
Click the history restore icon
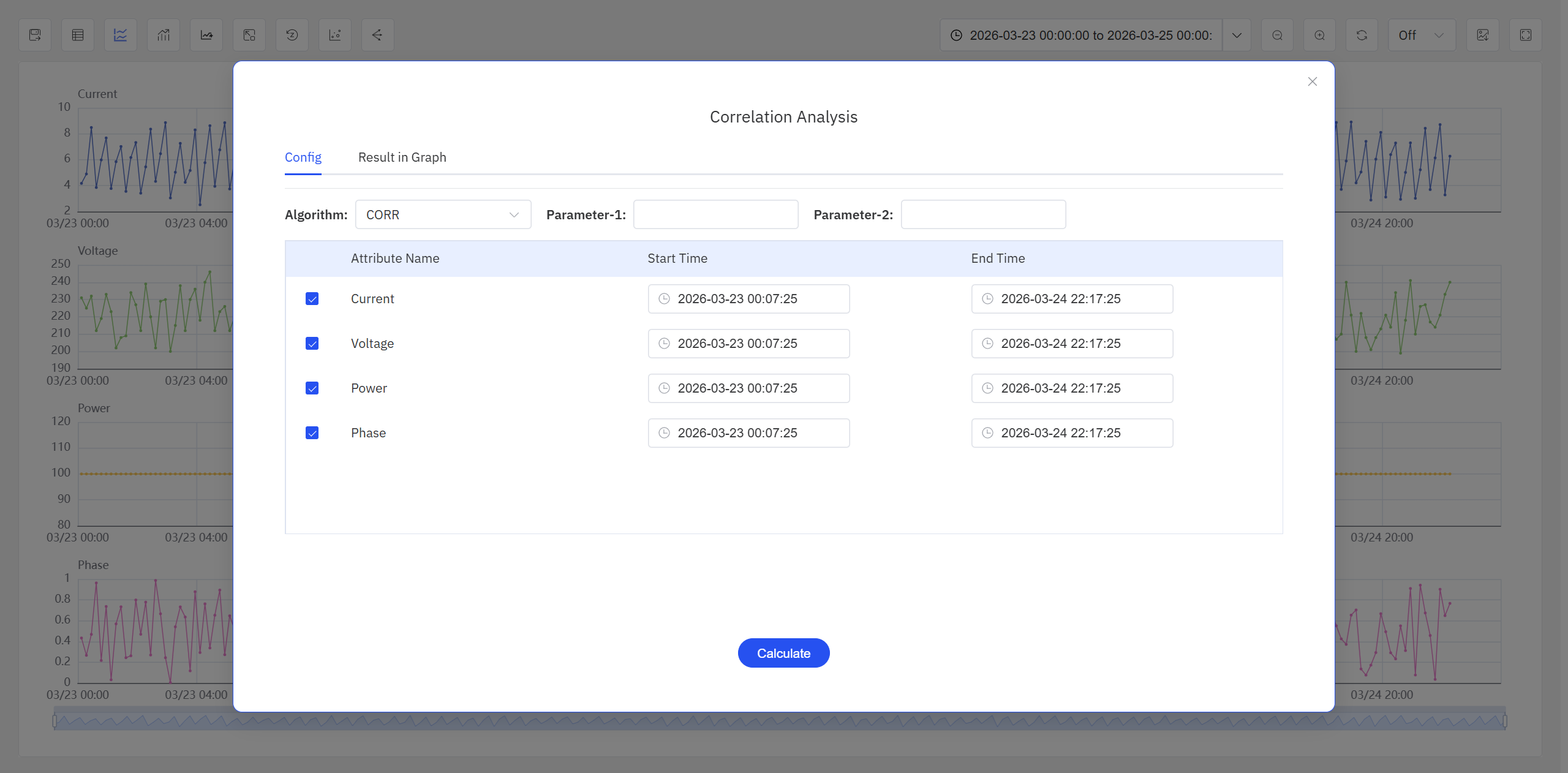click(292, 35)
